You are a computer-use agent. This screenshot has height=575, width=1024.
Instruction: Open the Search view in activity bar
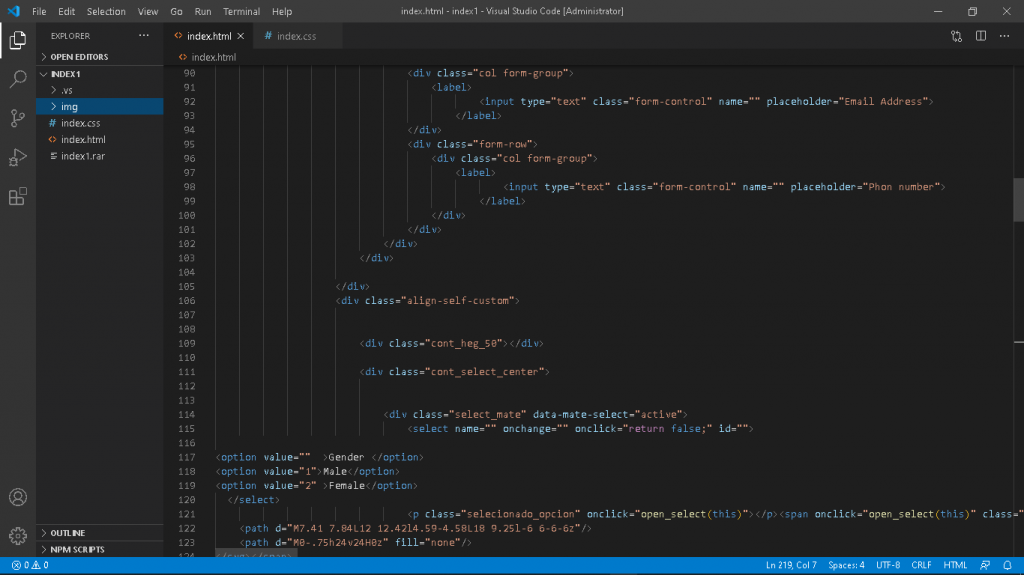pos(18,79)
